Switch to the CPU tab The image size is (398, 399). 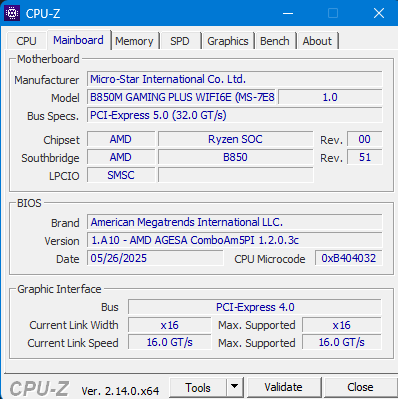click(26, 41)
